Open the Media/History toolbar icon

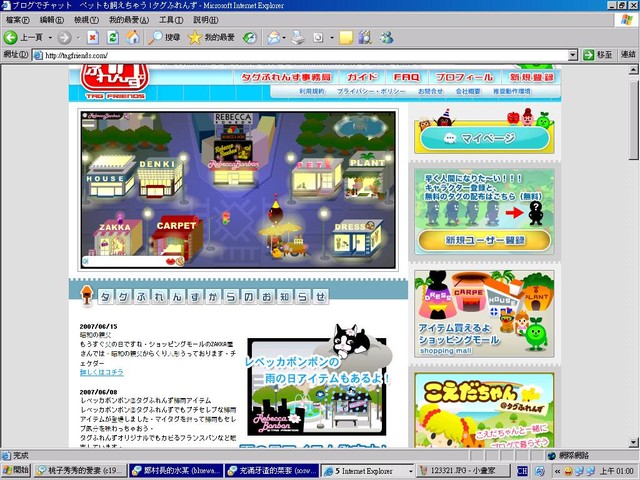[x=250, y=38]
